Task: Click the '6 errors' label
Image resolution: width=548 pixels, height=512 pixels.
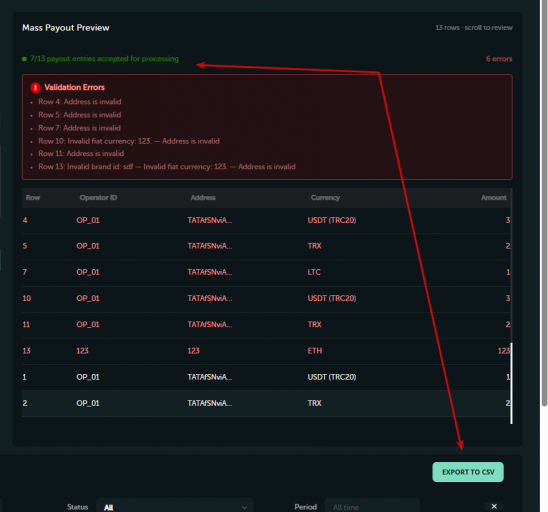Action: 499,59
